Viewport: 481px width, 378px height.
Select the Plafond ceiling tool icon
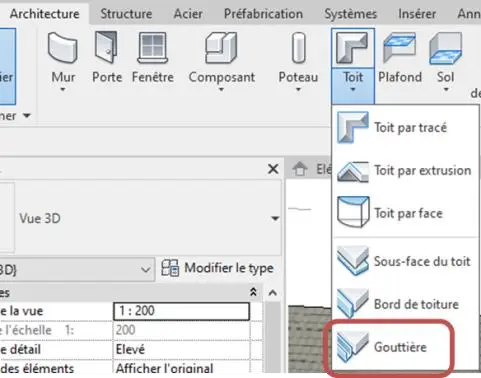click(x=399, y=48)
